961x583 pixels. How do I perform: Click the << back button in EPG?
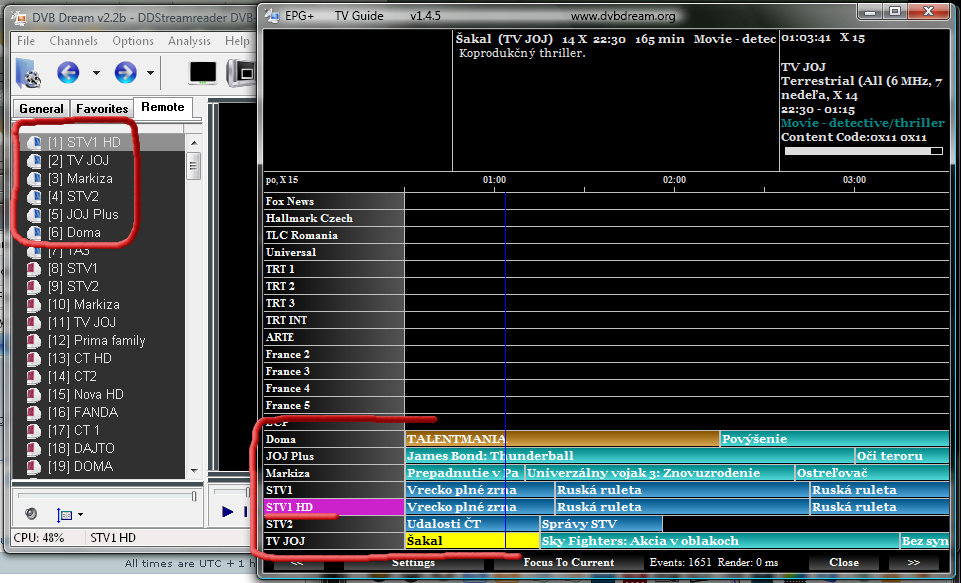tap(297, 562)
